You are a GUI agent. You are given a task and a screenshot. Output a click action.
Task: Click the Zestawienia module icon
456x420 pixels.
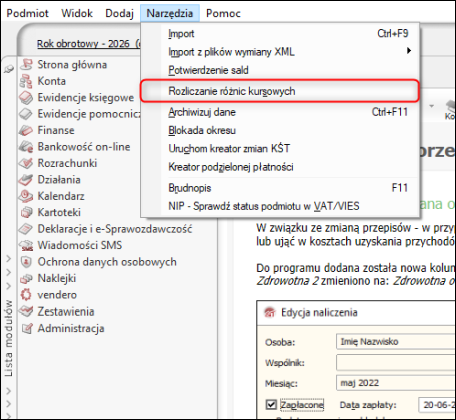(26, 311)
